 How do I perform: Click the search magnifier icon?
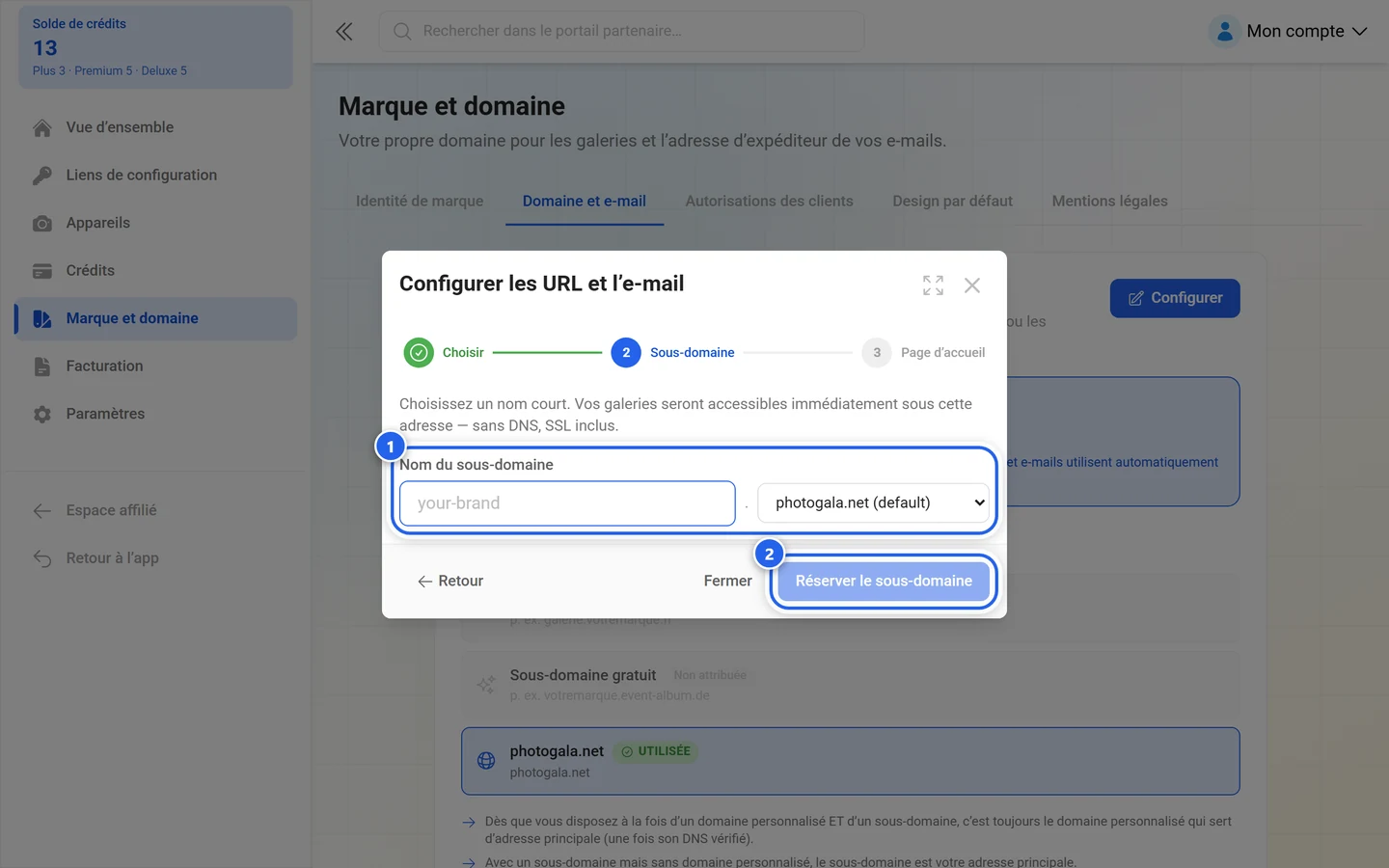(402, 32)
